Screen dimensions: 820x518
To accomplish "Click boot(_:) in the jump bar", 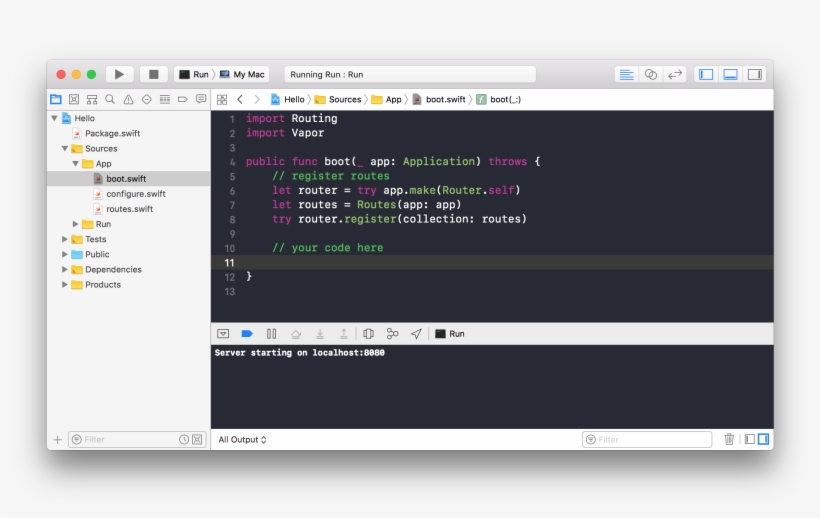I will point(498,99).
